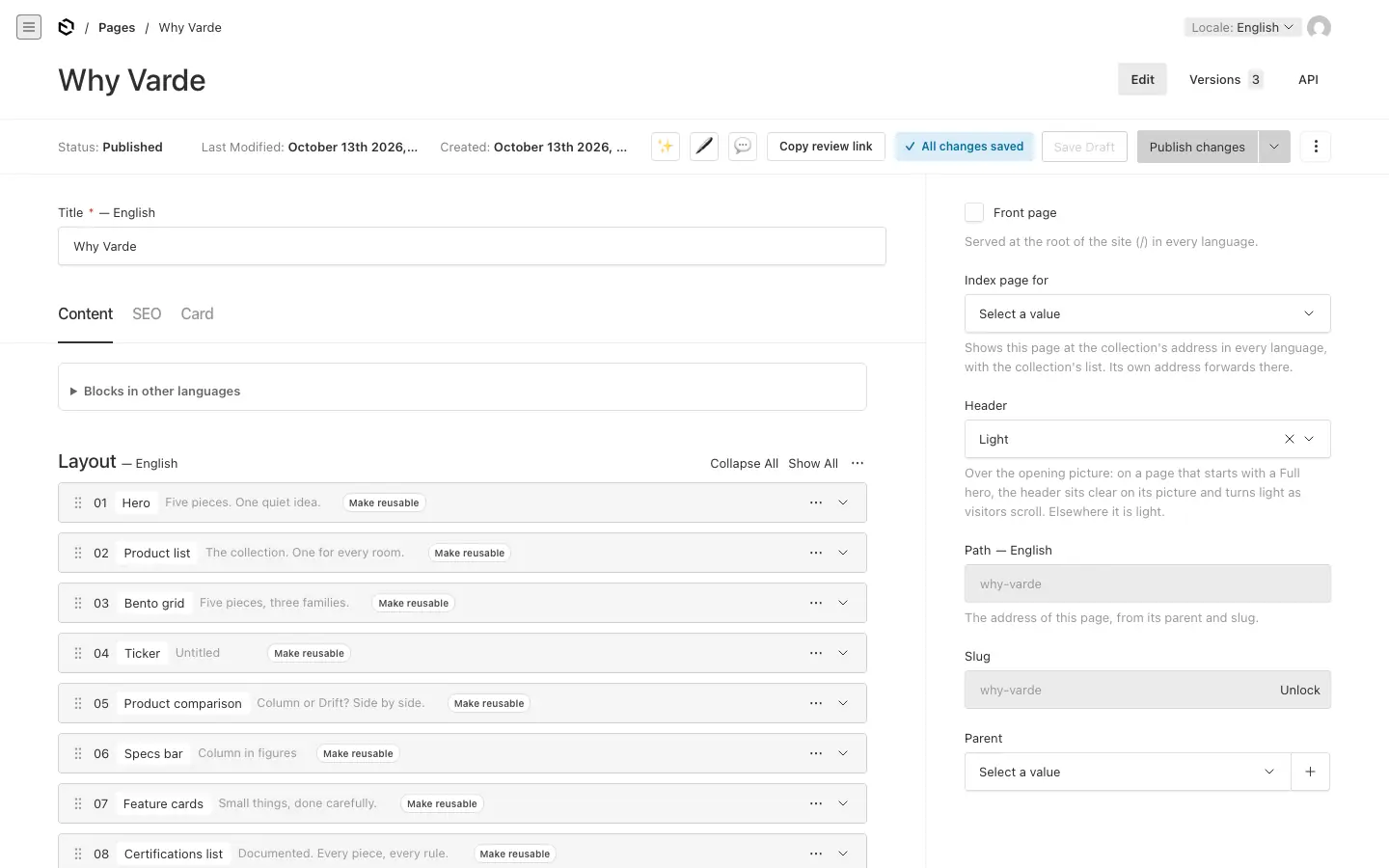Expand the Product comparison block
The height and width of the screenshot is (868, 1389).
click(x=843, y=703)
